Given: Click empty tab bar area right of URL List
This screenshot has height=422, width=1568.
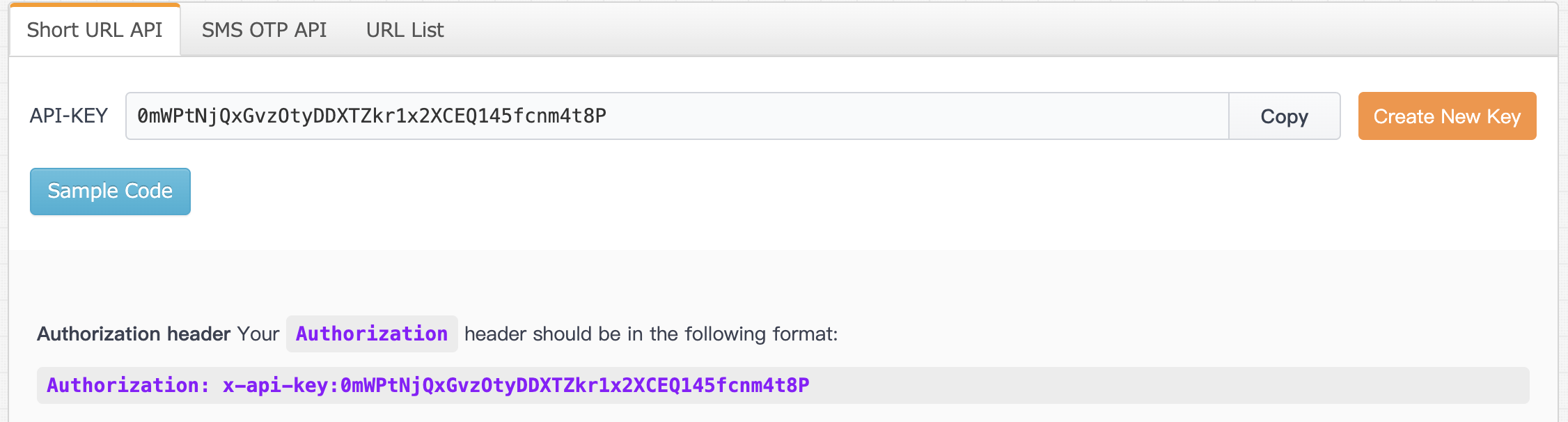Looking at the screenshot, I should [x=975, y=30].
